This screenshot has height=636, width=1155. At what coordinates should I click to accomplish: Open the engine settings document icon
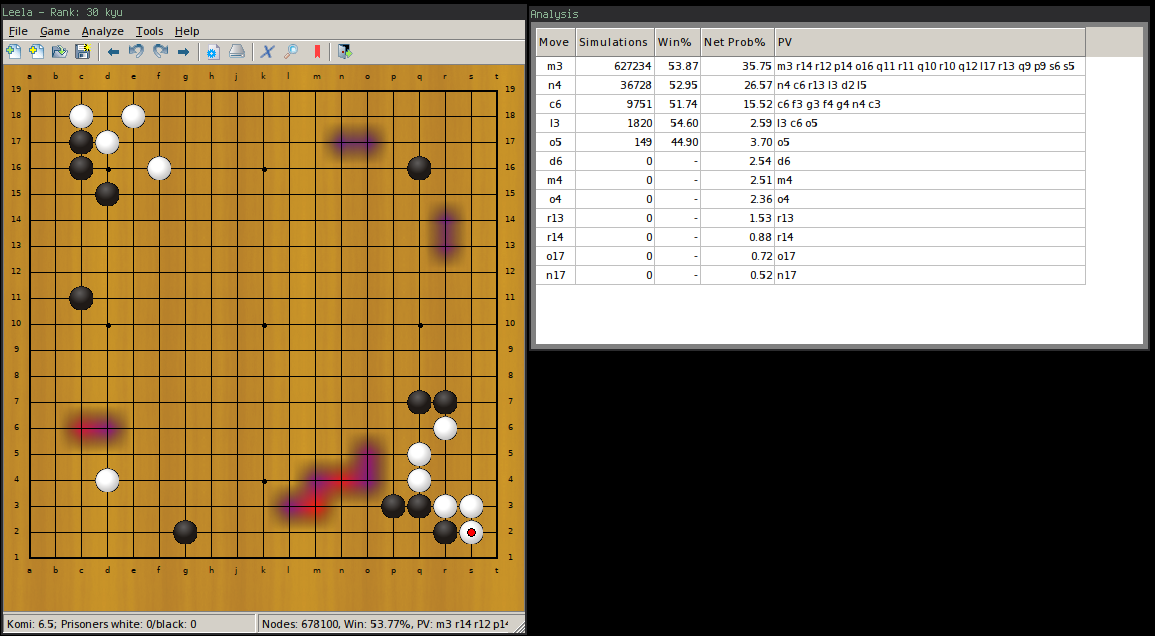(x=211, y=51)
